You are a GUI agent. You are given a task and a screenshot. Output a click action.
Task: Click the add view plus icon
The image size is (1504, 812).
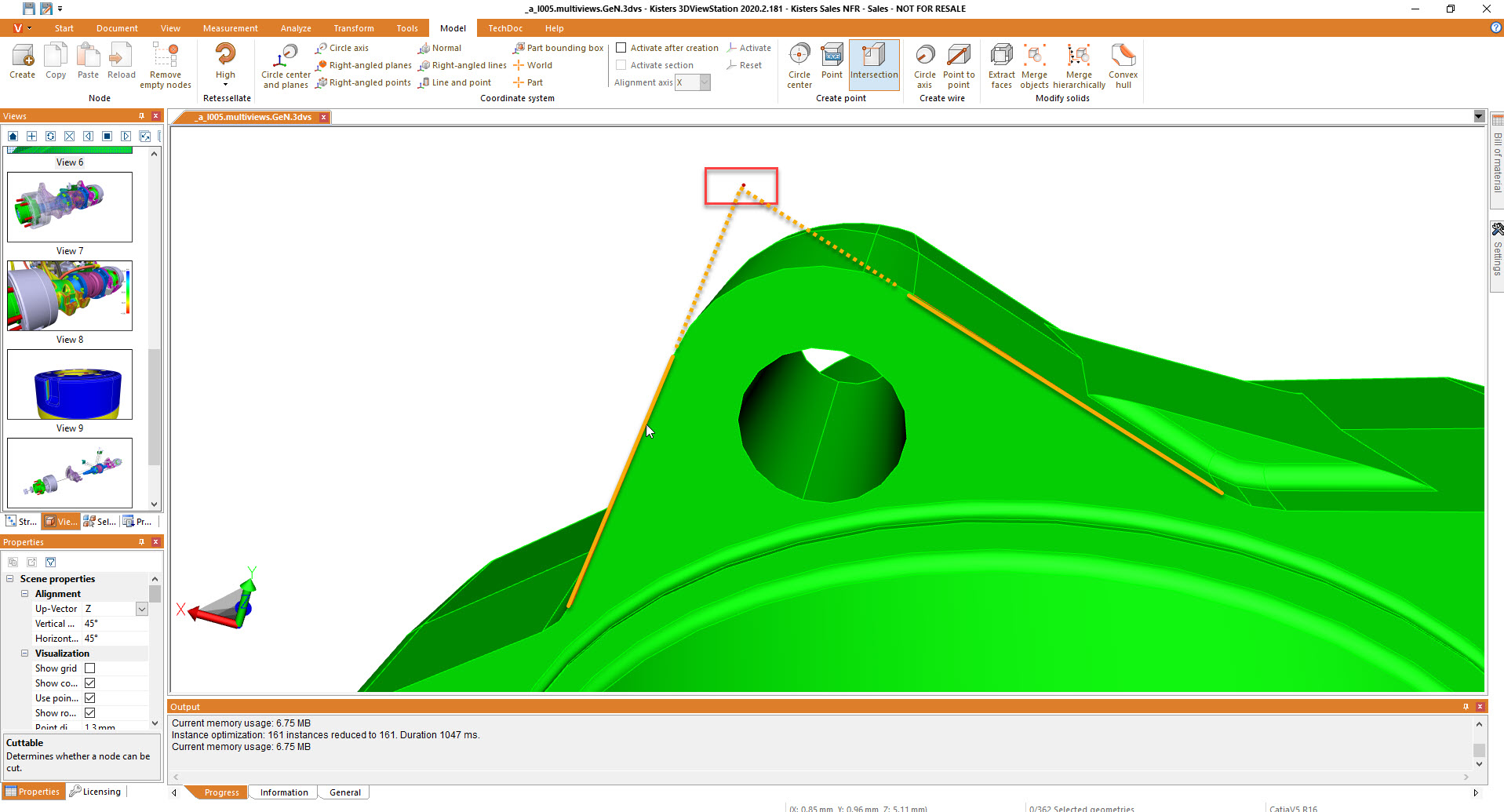(31, 136)
